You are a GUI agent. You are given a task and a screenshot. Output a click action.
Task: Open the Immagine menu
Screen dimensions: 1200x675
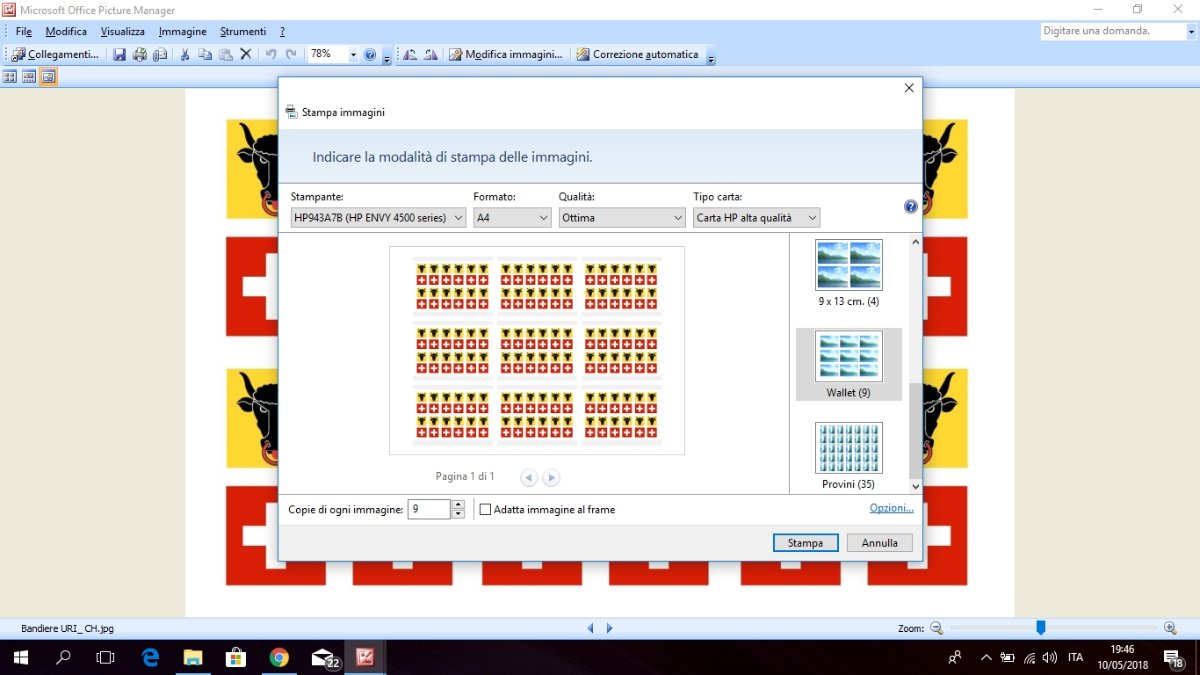[182, 32]
